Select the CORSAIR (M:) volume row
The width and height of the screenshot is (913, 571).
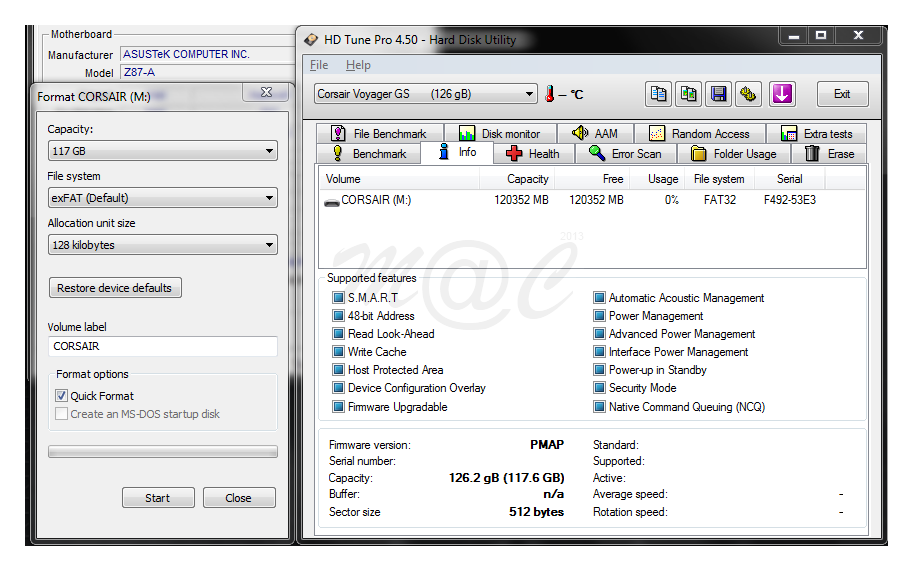click(x=592, y=200)
